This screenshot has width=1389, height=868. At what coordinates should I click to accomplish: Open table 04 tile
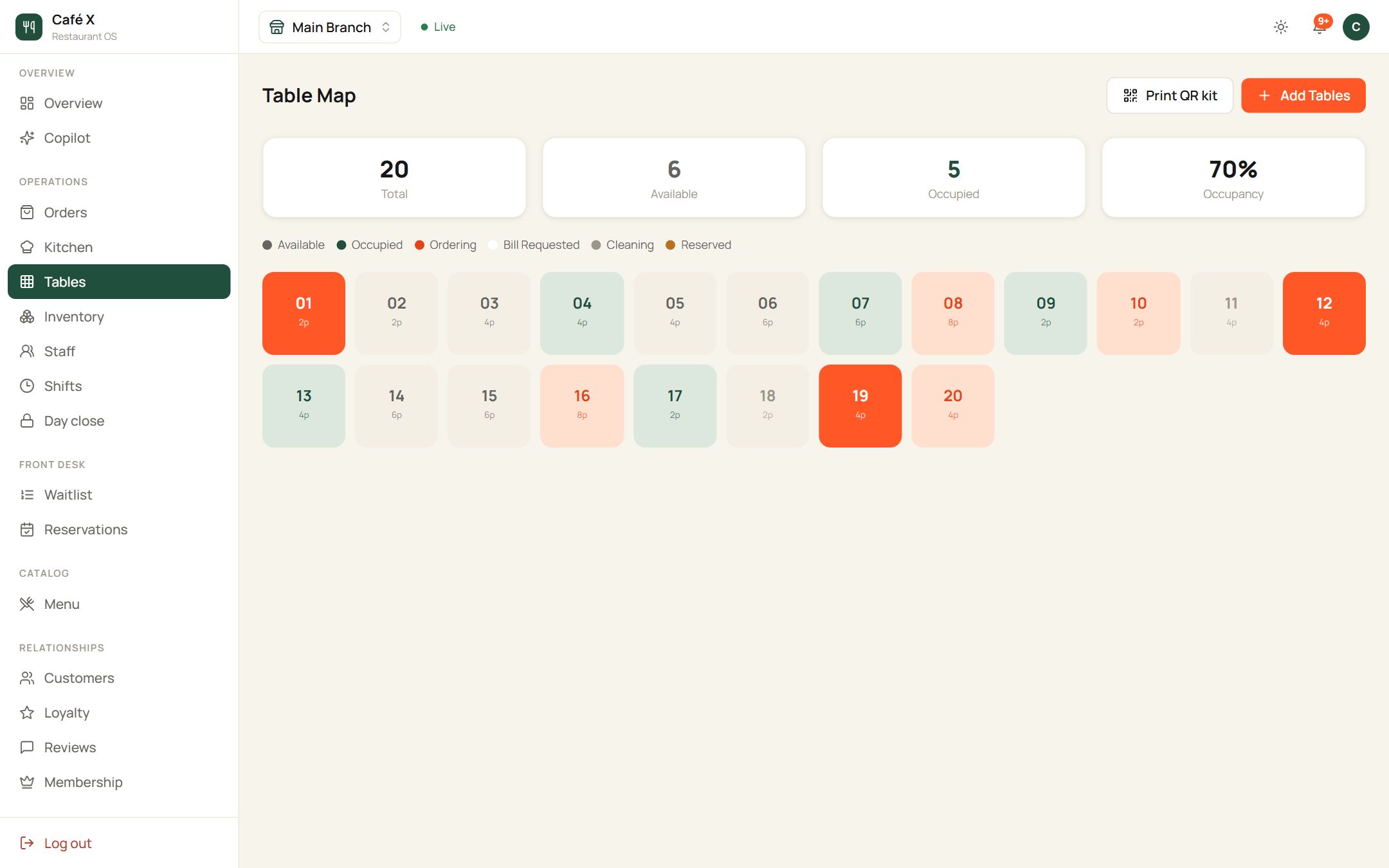coord(582,313)
